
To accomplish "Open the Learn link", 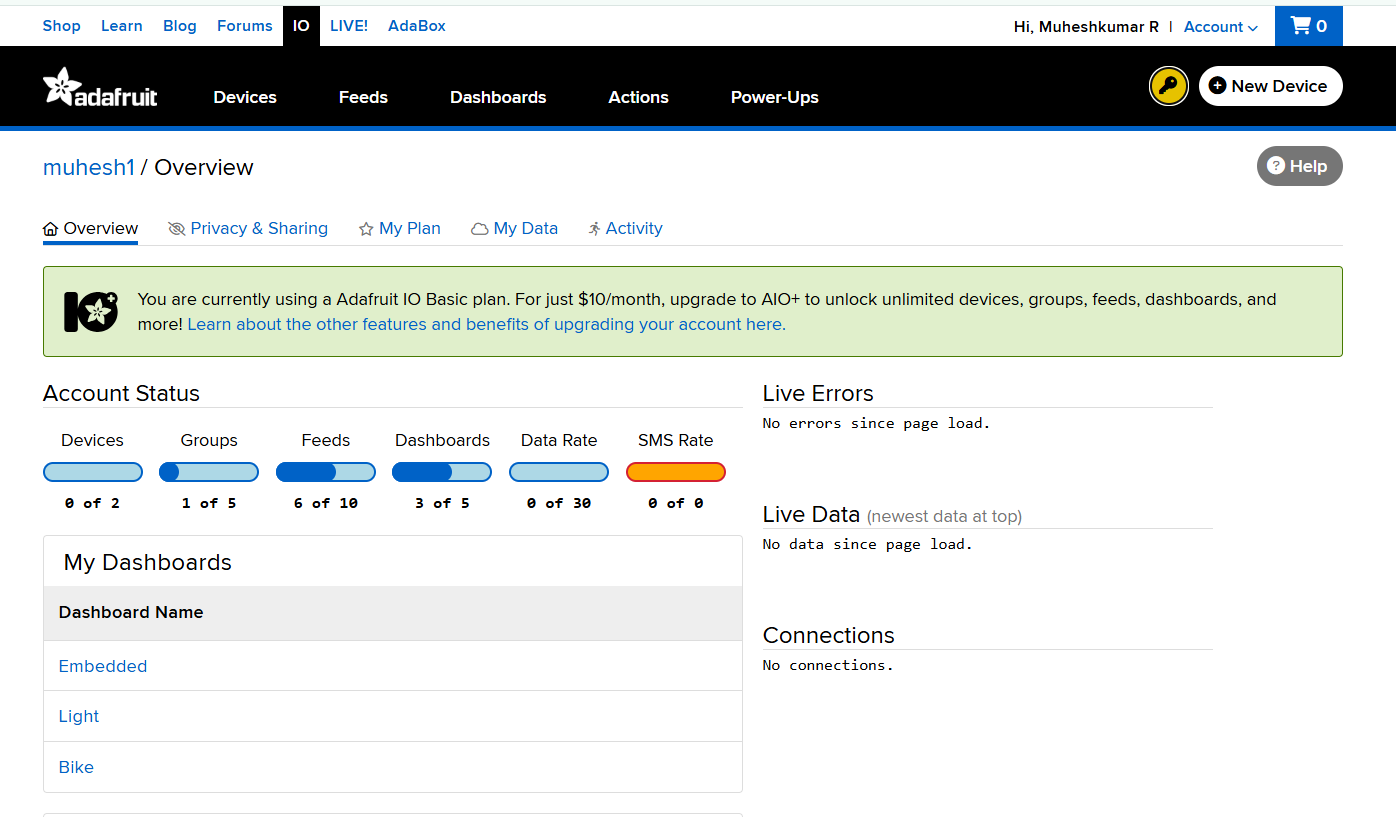I will click(x=122, y=26).
